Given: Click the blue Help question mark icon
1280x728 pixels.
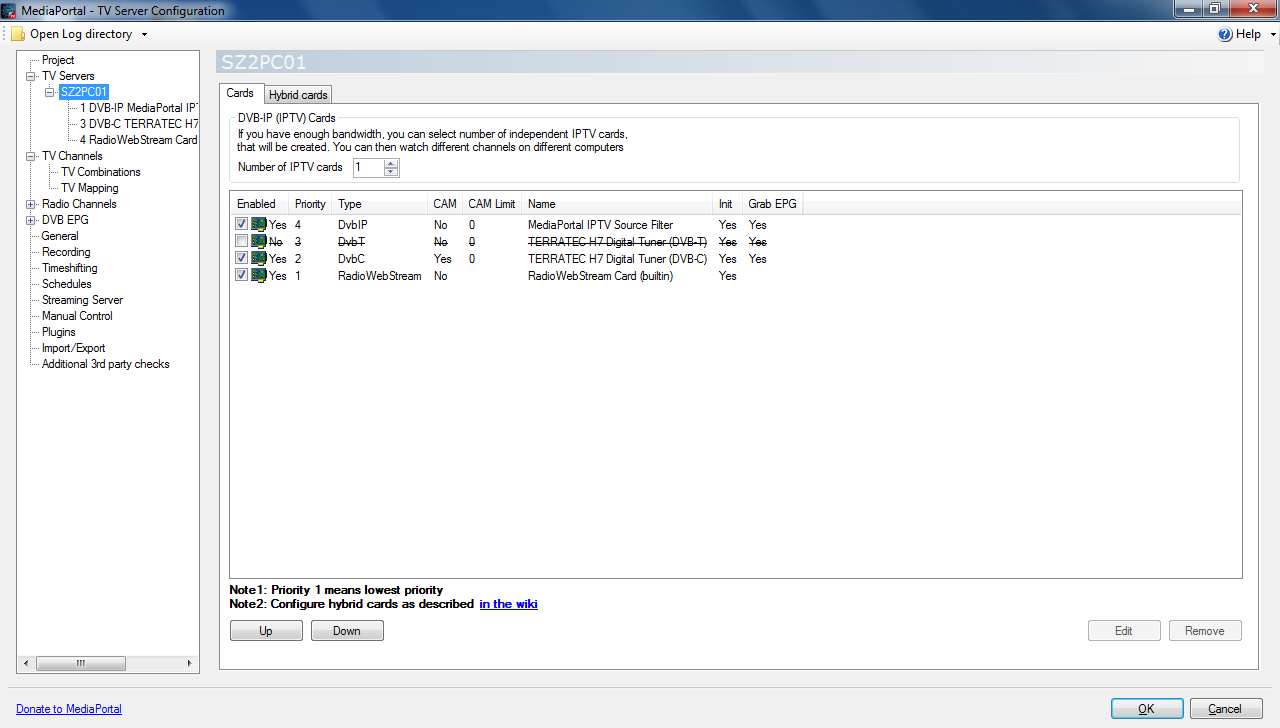Looking at the screenshot, I should click(1225, 34).
